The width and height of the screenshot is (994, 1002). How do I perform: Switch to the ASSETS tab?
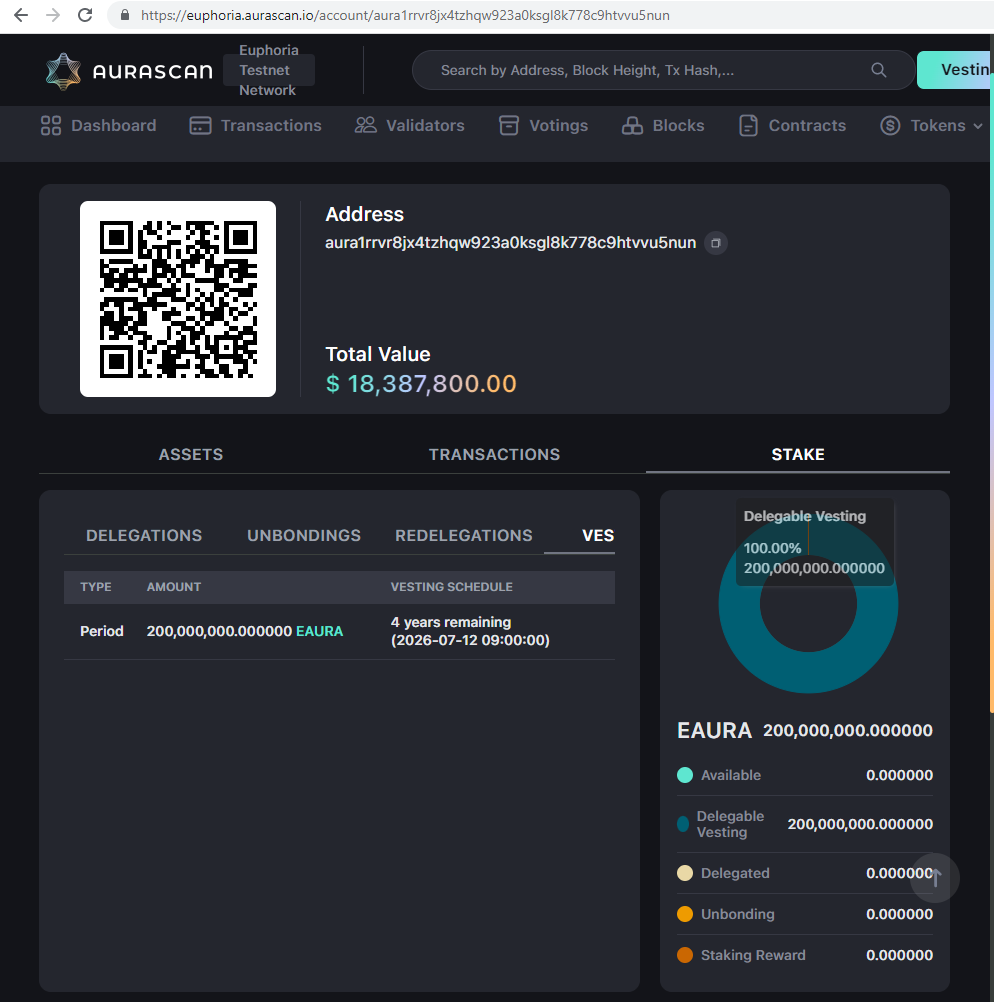tap(190, 455)
